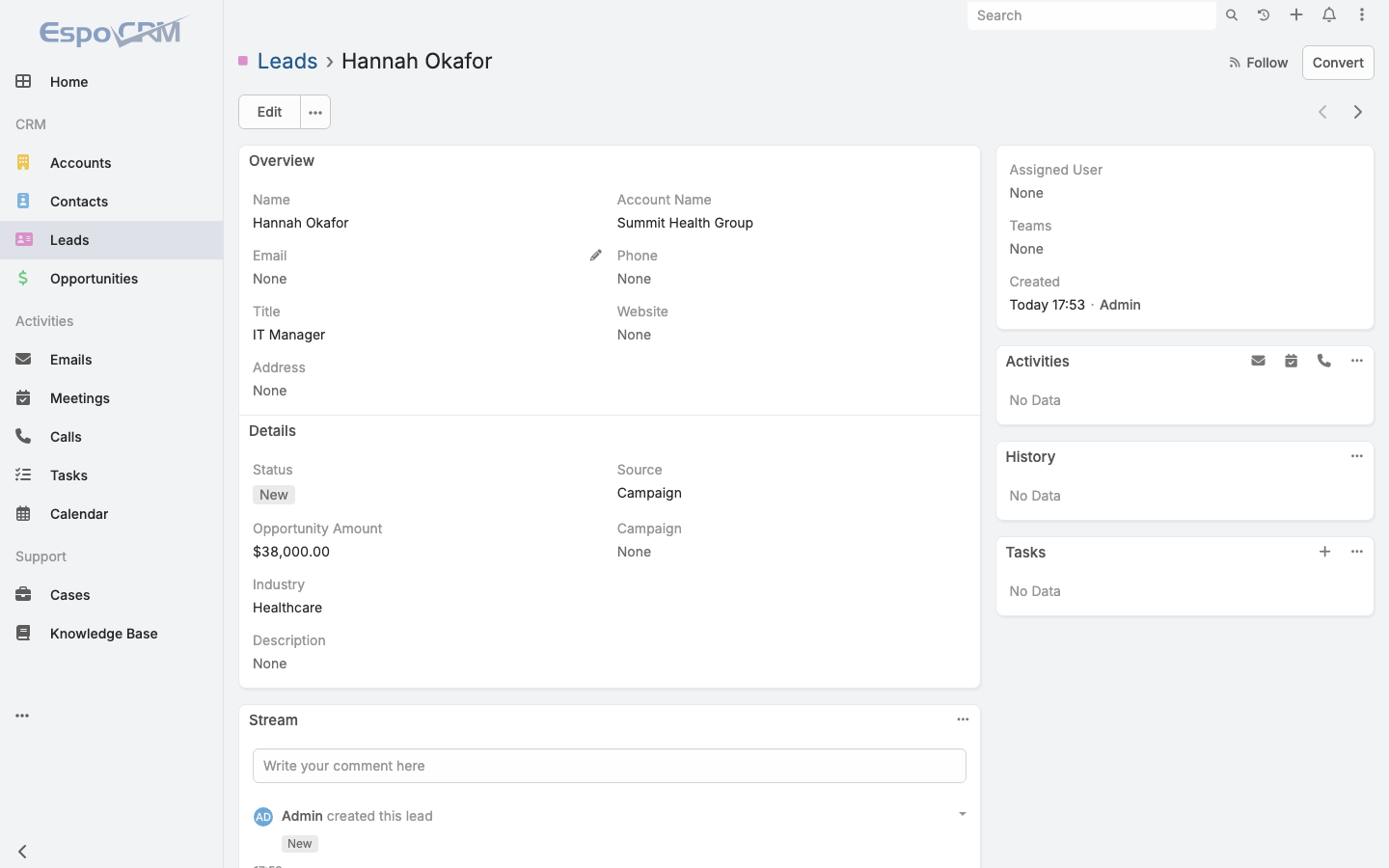The height and width of the screenshot is (868, 1389).
Task: Click the stream comment box
Action: click(610, 766)
